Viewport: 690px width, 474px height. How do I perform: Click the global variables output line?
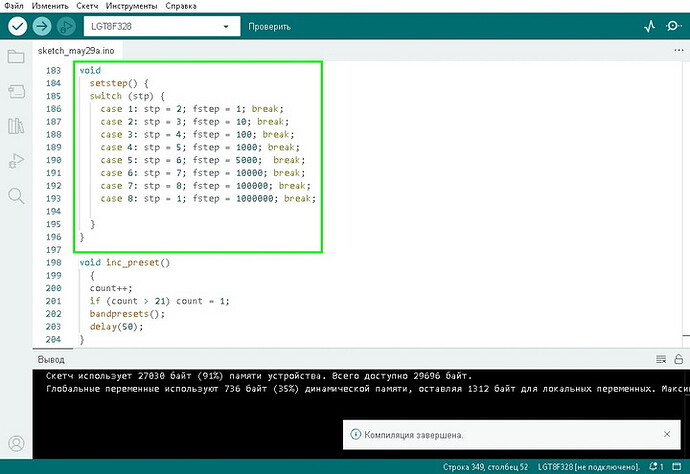point(367,389)
